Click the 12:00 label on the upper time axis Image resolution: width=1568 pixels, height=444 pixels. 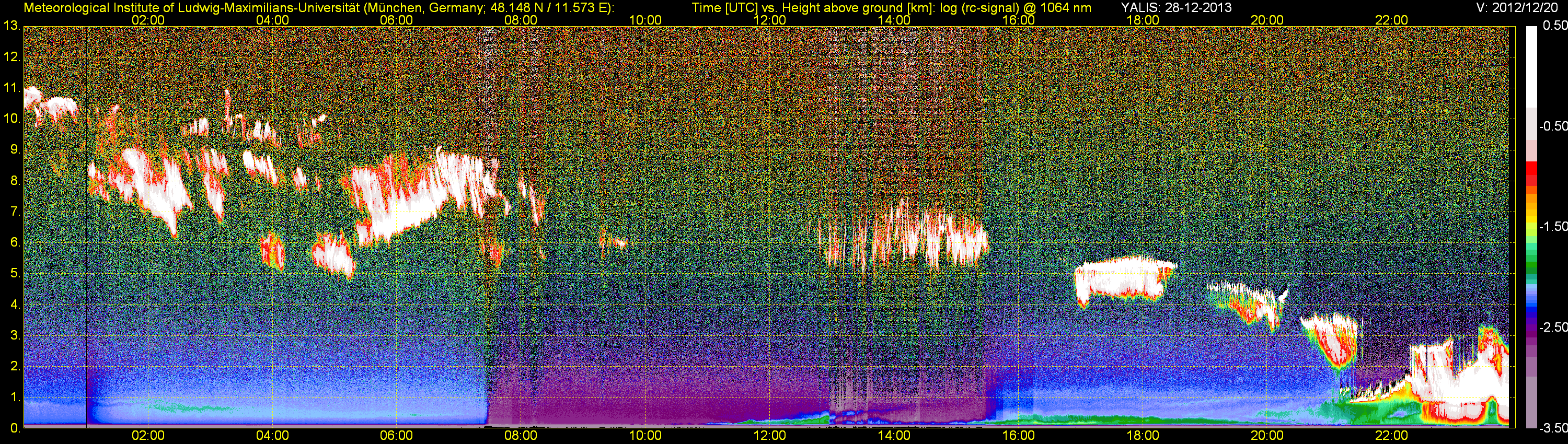click(769, 20)
